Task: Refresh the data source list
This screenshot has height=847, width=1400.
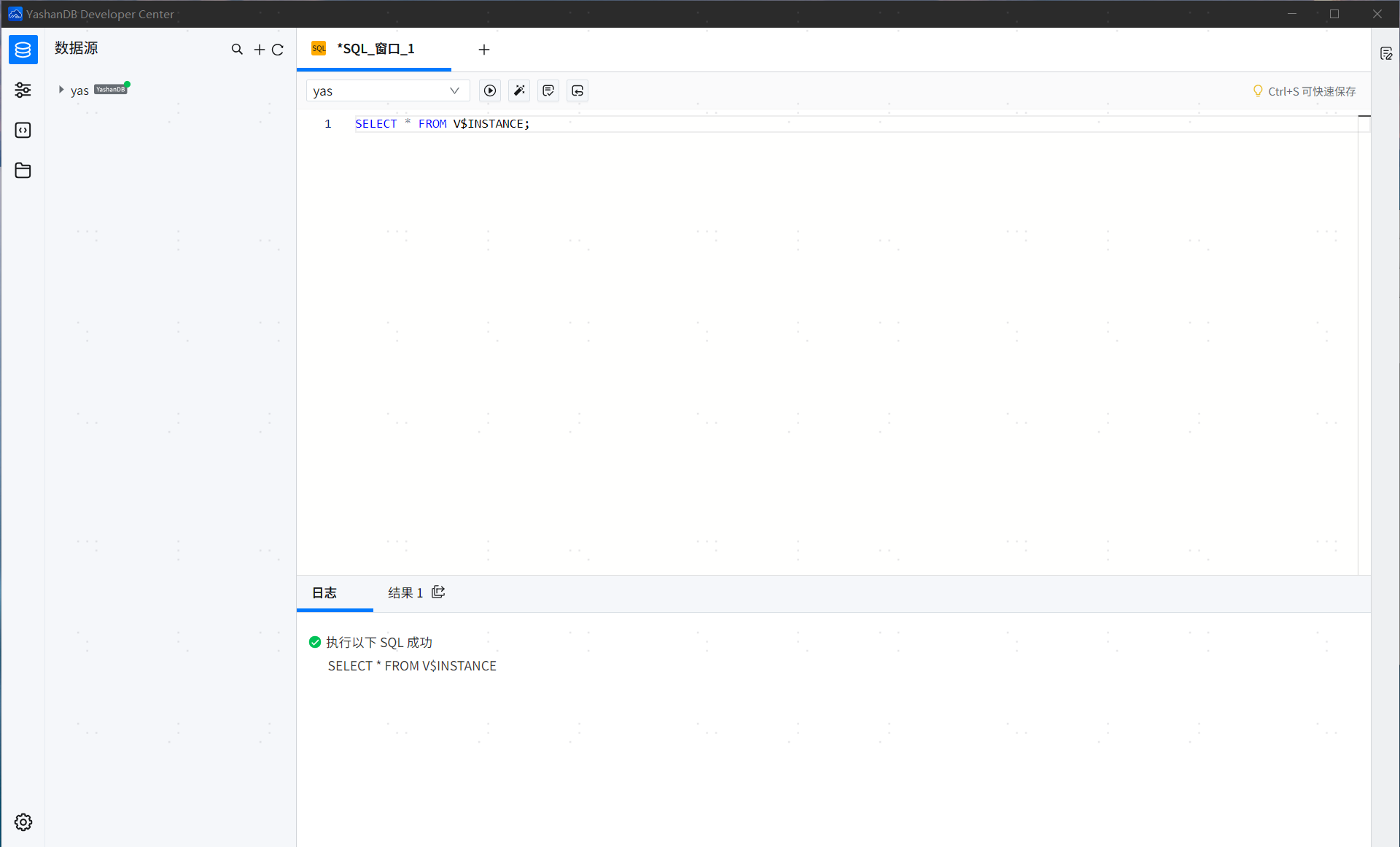Action: coord(278,50)
